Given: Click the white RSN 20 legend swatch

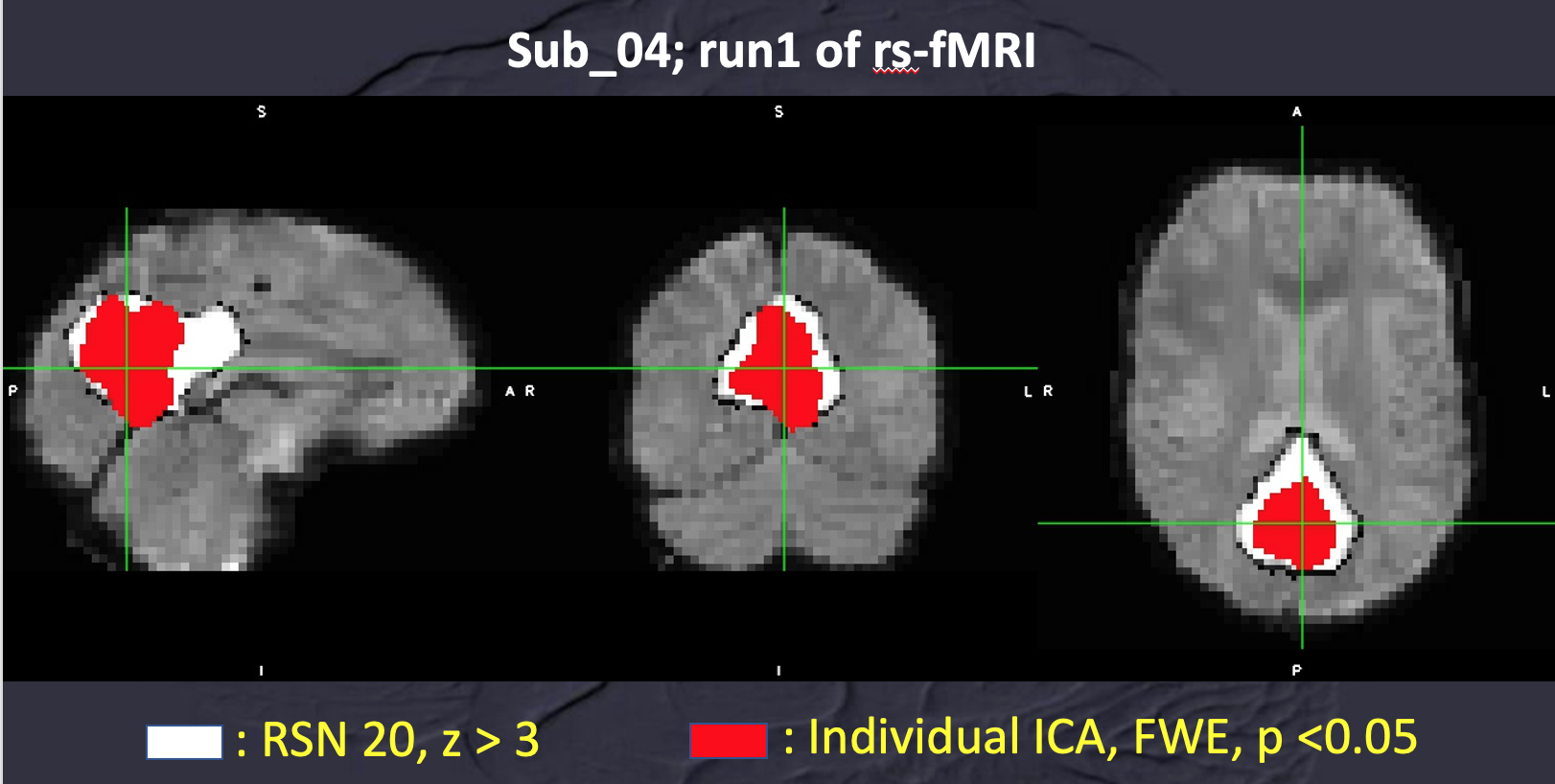Looking at the screenshot, I should (x=184, y=742).
